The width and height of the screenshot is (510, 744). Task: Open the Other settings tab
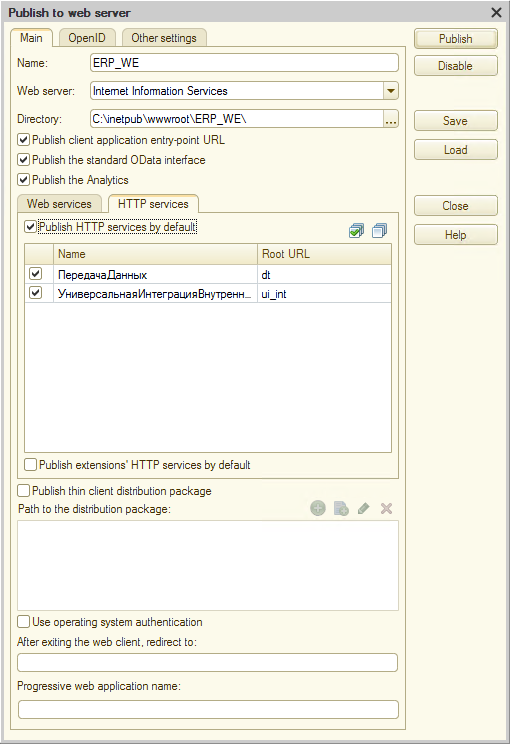(164, 38)
